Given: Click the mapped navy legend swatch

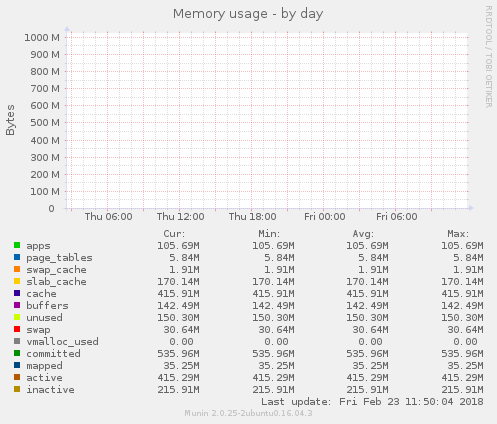Looking at the screenshot, I should (x=17, y=365).
